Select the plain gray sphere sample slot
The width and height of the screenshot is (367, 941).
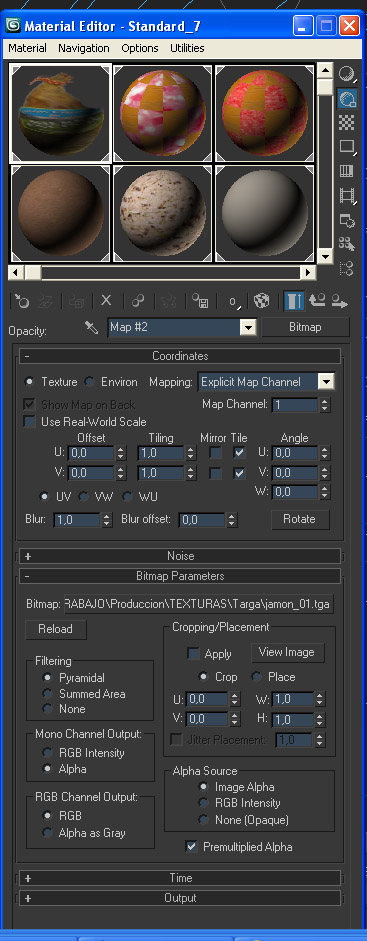tap(265, 214)
